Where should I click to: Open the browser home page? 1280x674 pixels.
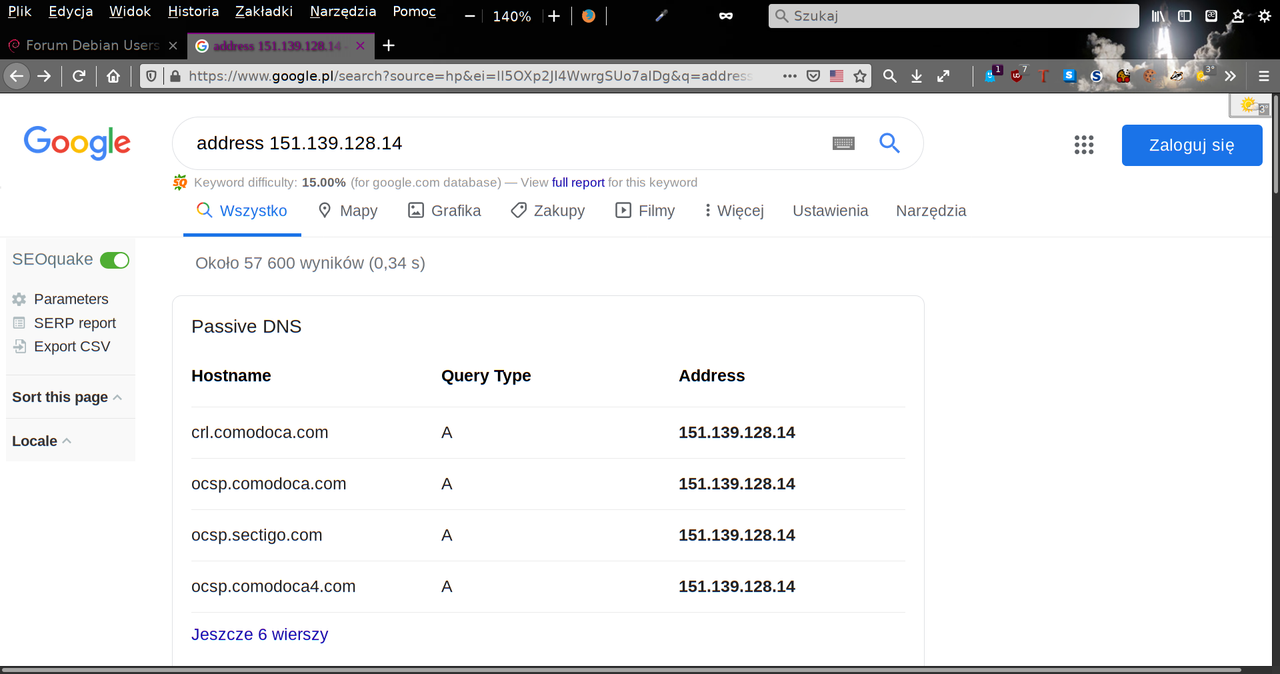pyautogui.click(x=113, y=76)
